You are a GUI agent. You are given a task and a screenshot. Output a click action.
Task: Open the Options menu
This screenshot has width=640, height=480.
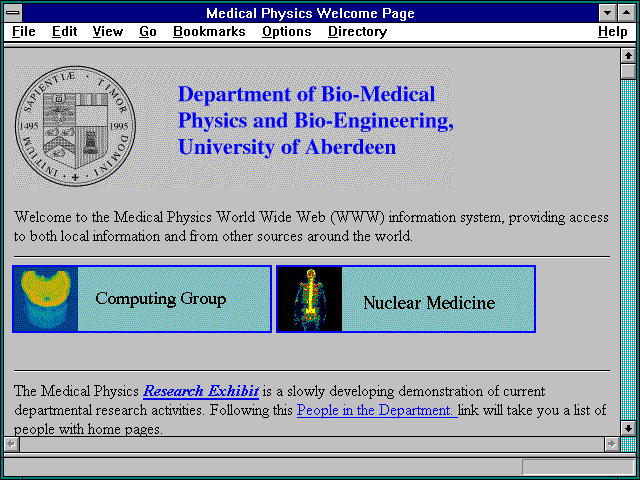coord(287,32)
